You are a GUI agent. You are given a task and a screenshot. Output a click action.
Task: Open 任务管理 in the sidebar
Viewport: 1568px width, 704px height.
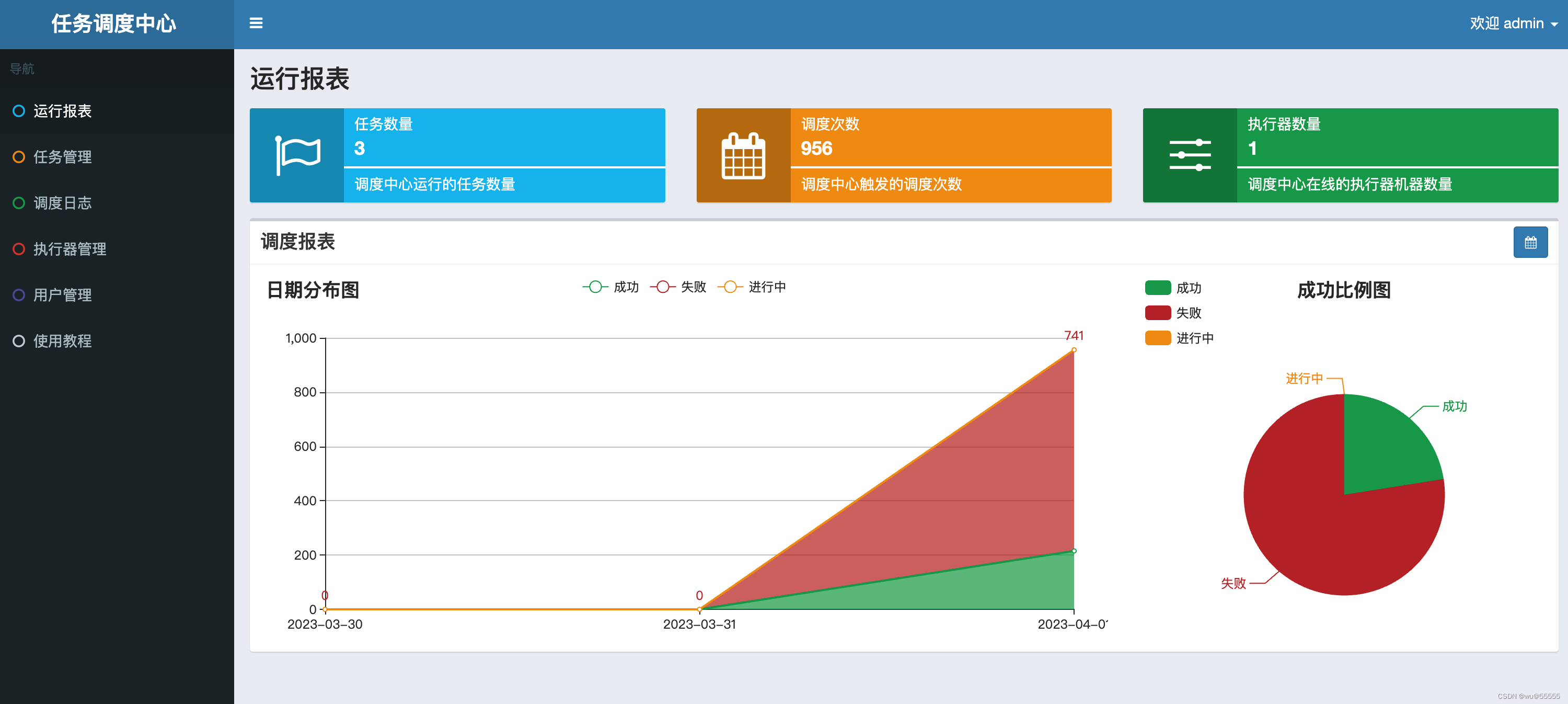click(117, 157)
